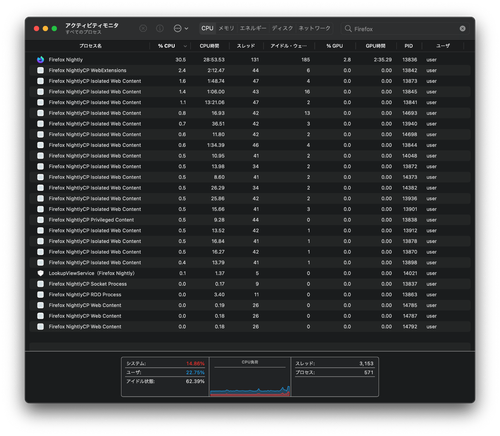500x436 pixels.
Task: Select the process with PID 13878
Action: [250, 241]
